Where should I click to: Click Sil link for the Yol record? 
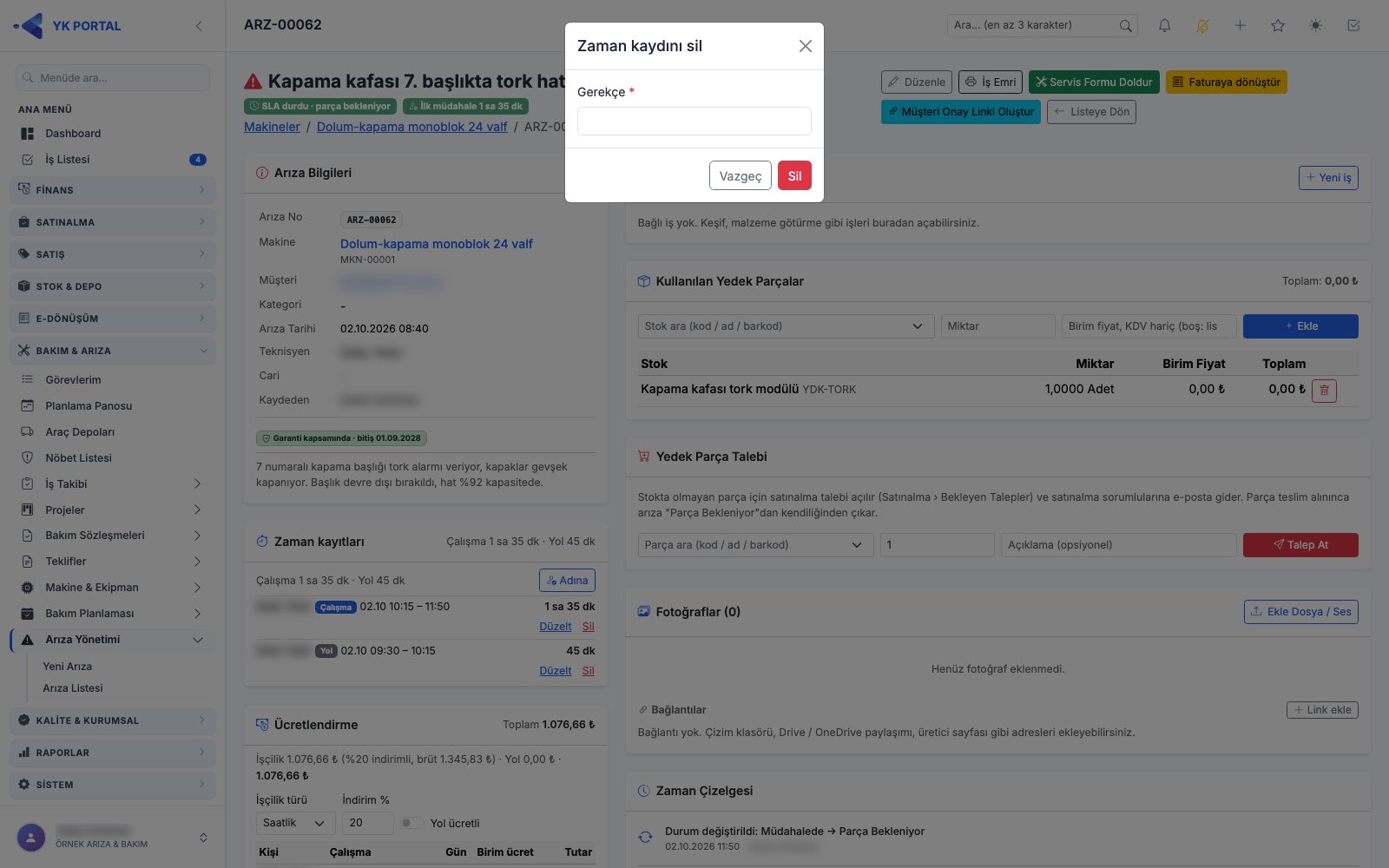coord(589,671)
